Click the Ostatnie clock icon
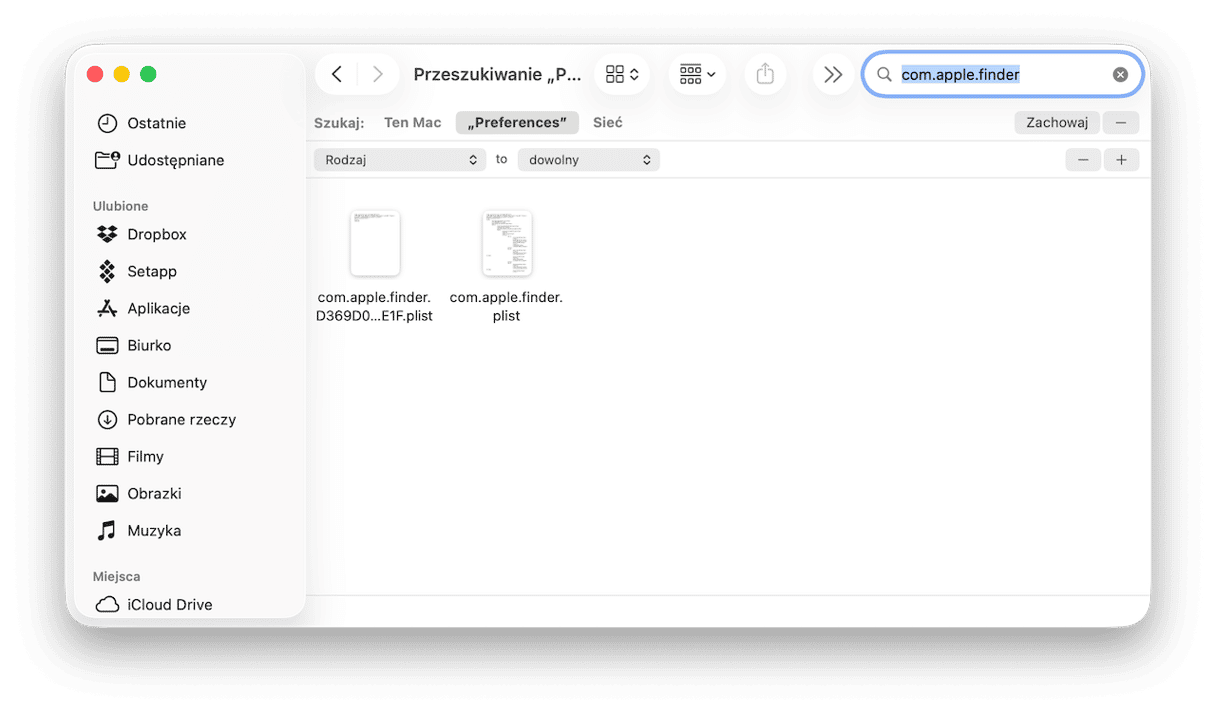 tap(107, 123)
